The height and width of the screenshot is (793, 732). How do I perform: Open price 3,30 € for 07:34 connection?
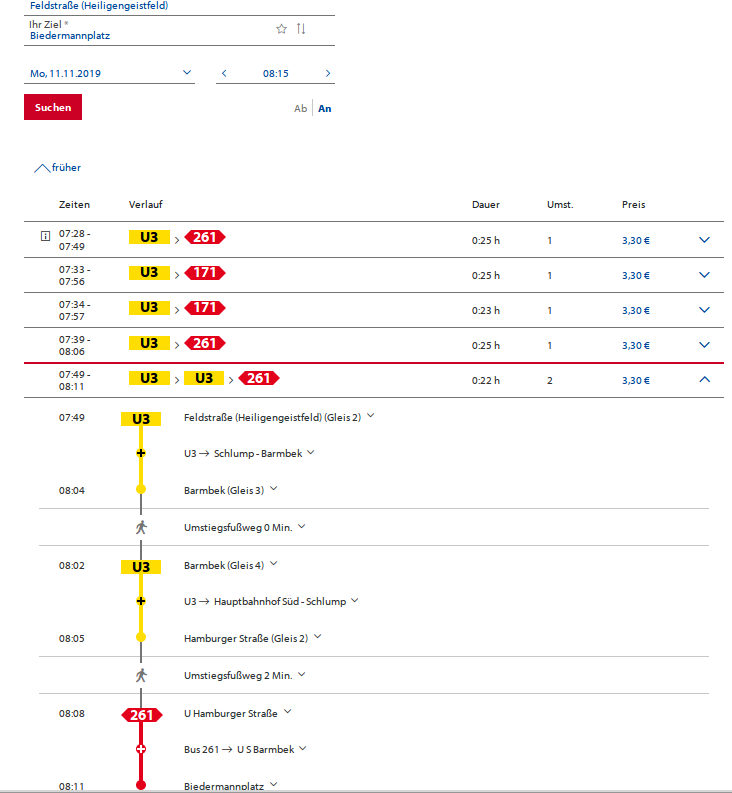(636, 311)
